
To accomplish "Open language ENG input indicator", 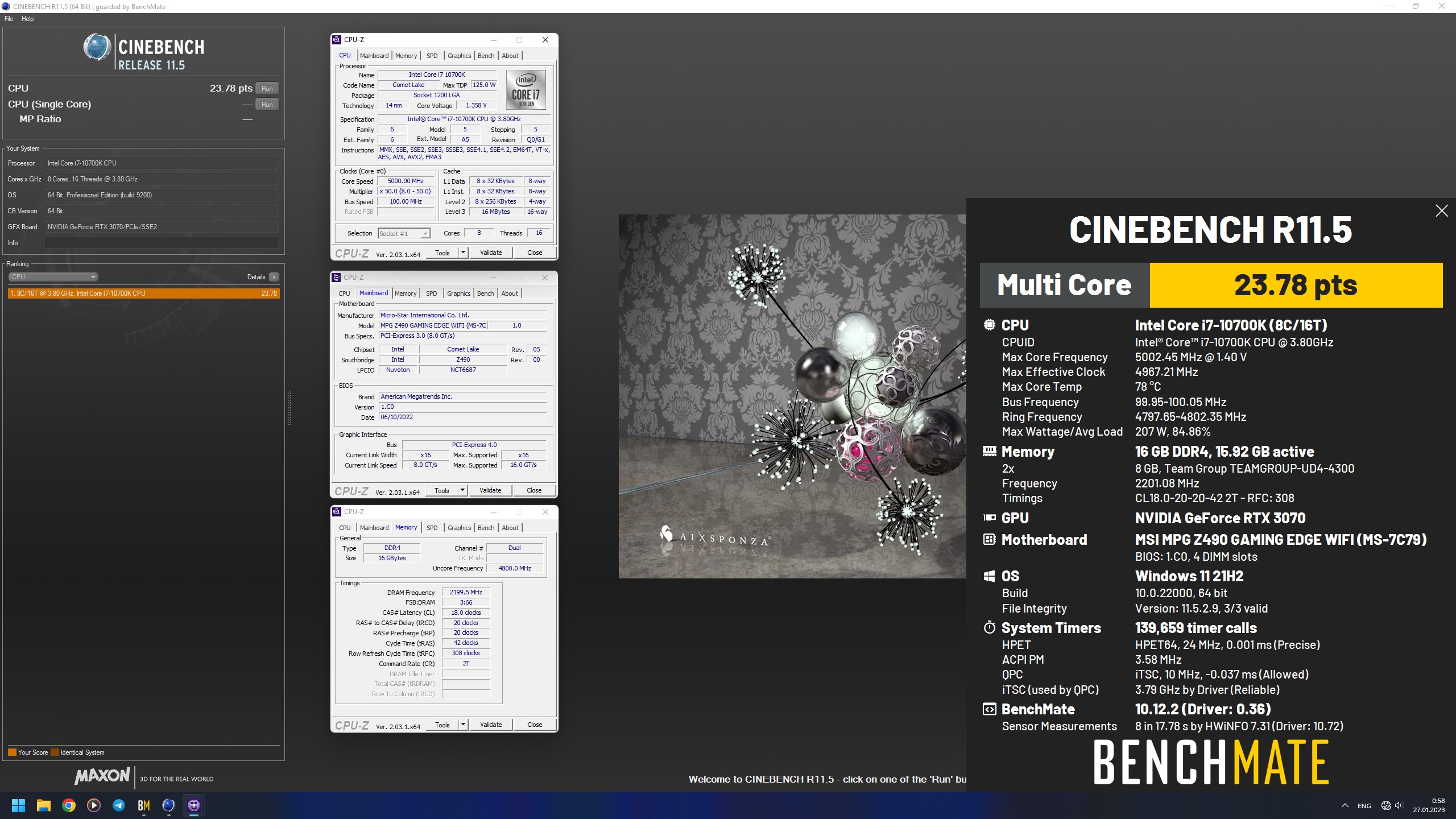I will coord(1364,806).
